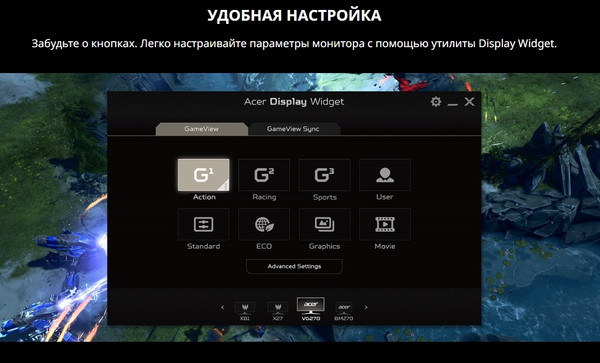
Task: Click the 'Movie' label text
Action: [385, 246]
